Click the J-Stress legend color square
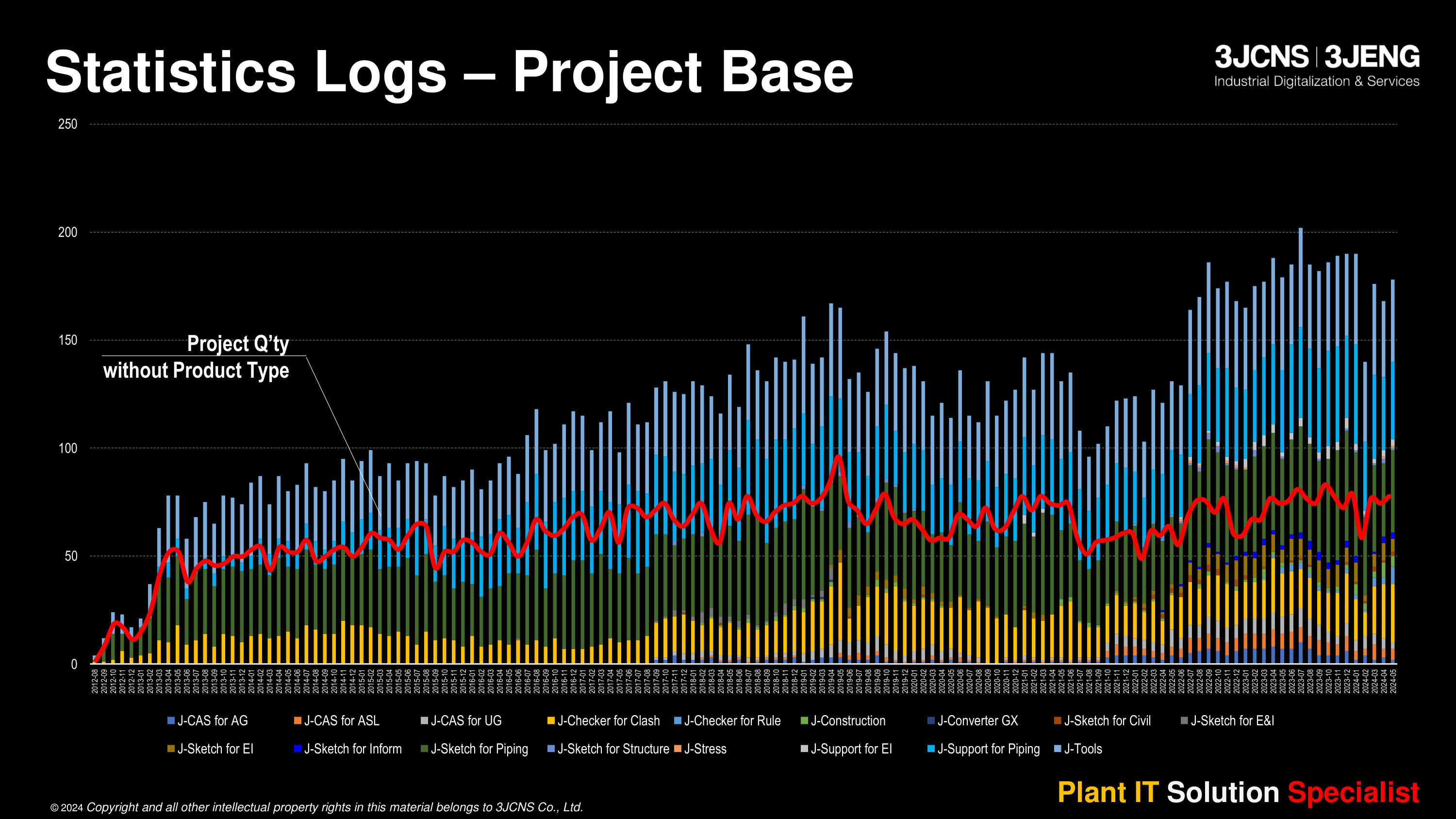 pyautogui.click(x=677, y=749)
